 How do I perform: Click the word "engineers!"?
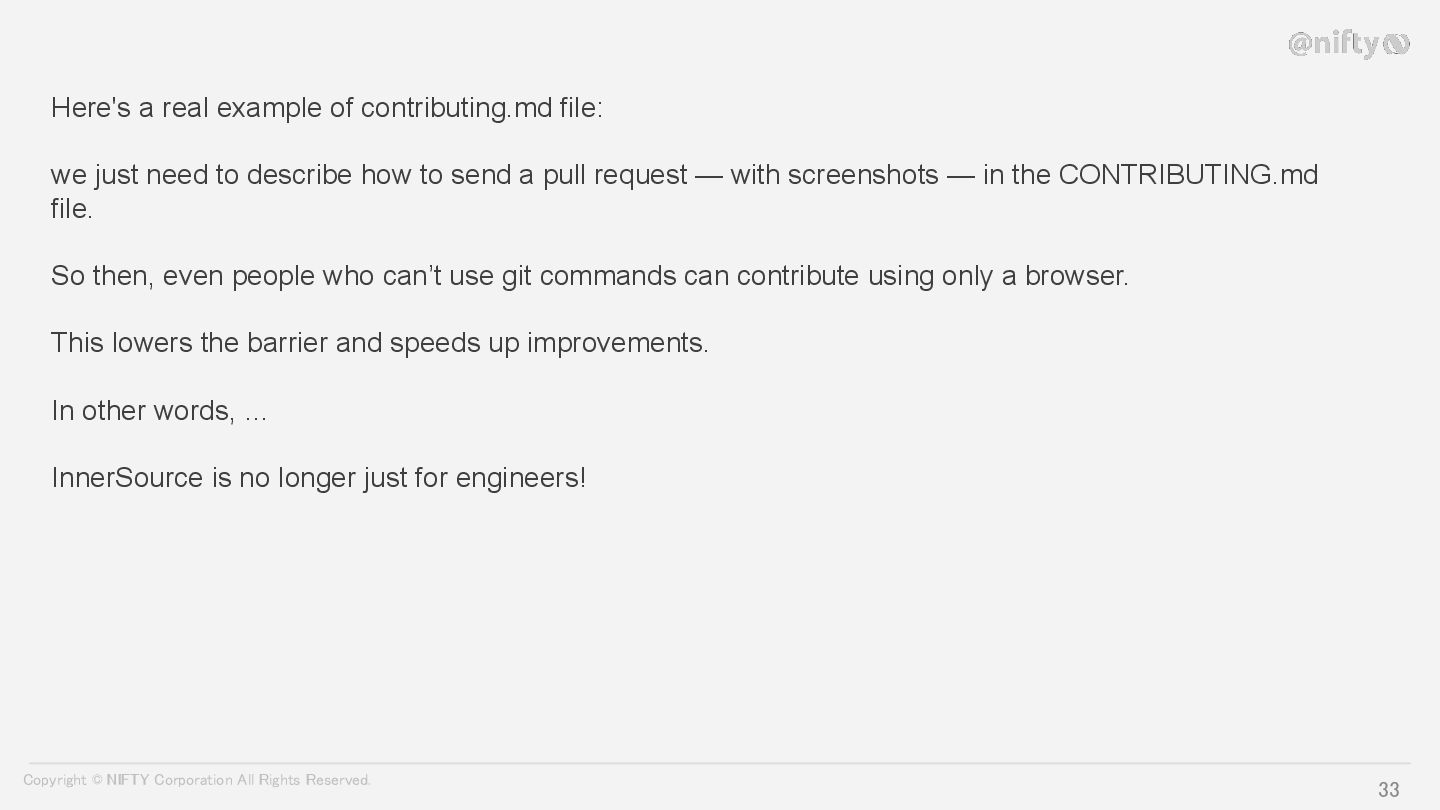tap(521, 478)
